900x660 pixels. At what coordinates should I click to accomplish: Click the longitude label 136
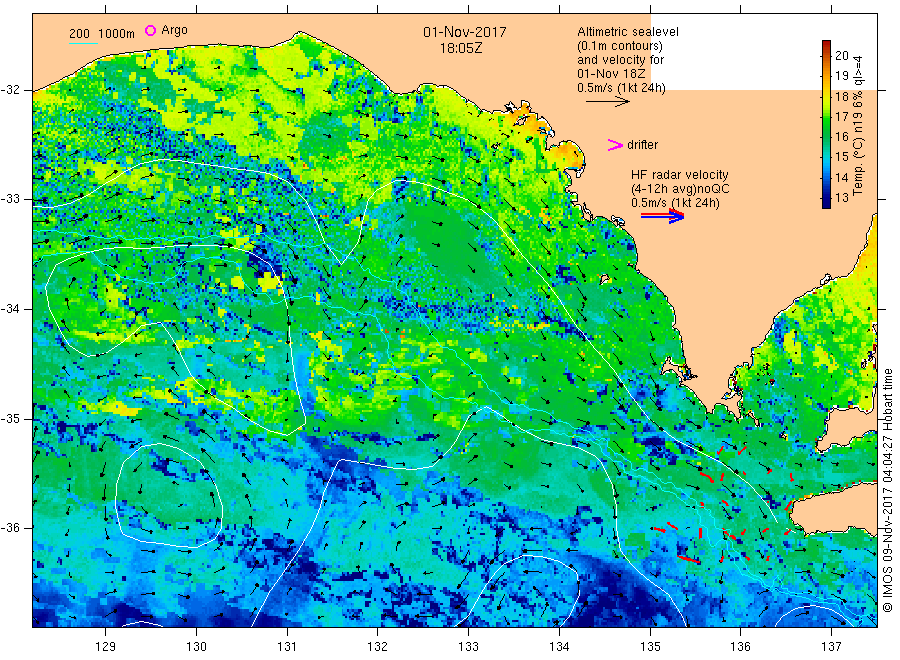[x=740, y=647]
